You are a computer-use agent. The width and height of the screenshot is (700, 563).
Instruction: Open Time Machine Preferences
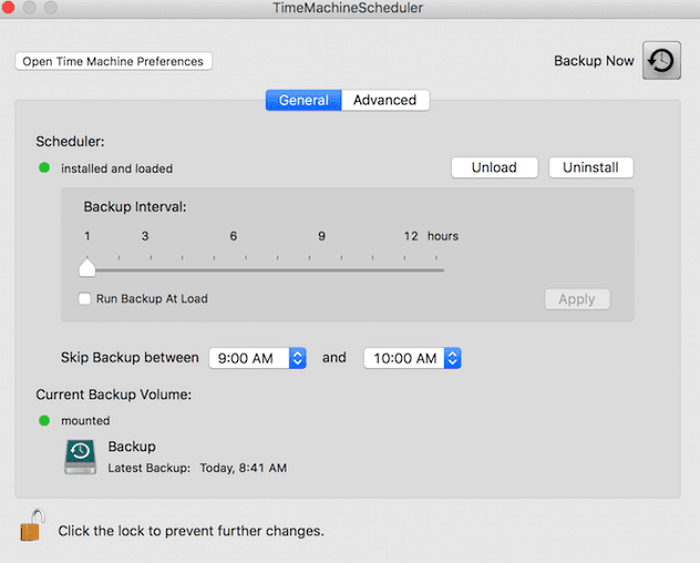point(113,61)
